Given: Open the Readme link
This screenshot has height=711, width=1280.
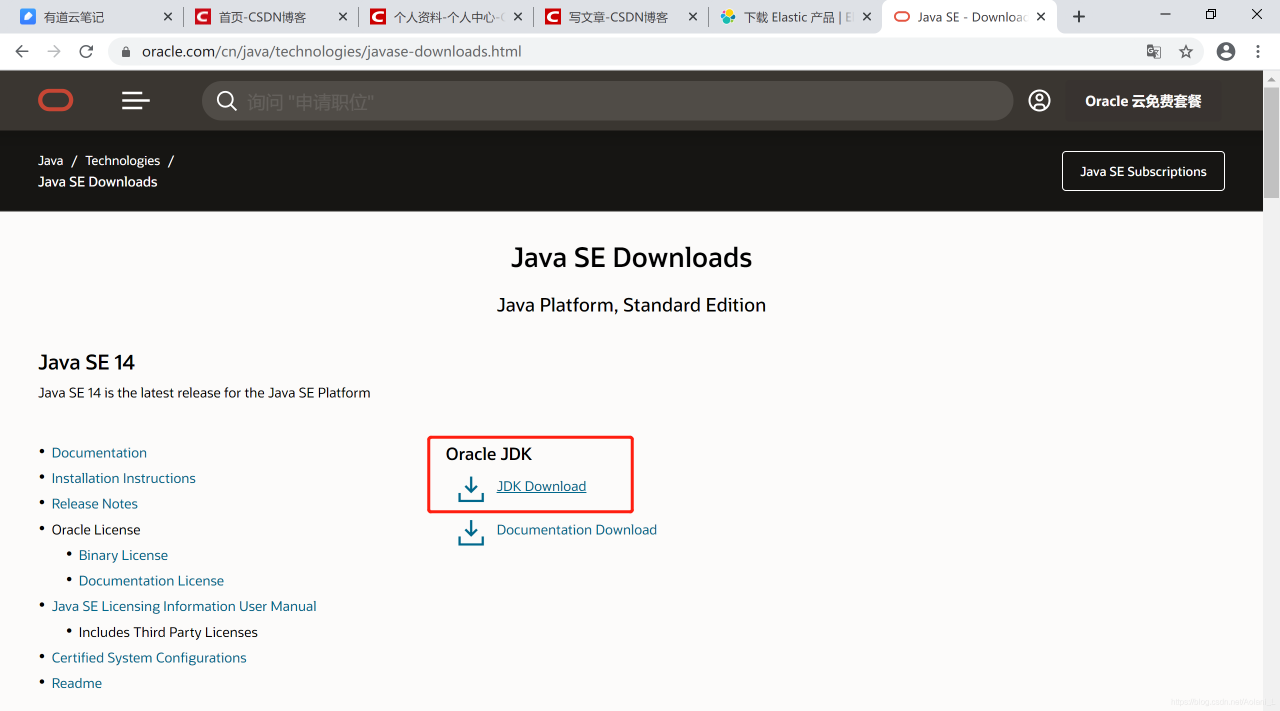Looking at the screenshot, I should click(77, 683).
